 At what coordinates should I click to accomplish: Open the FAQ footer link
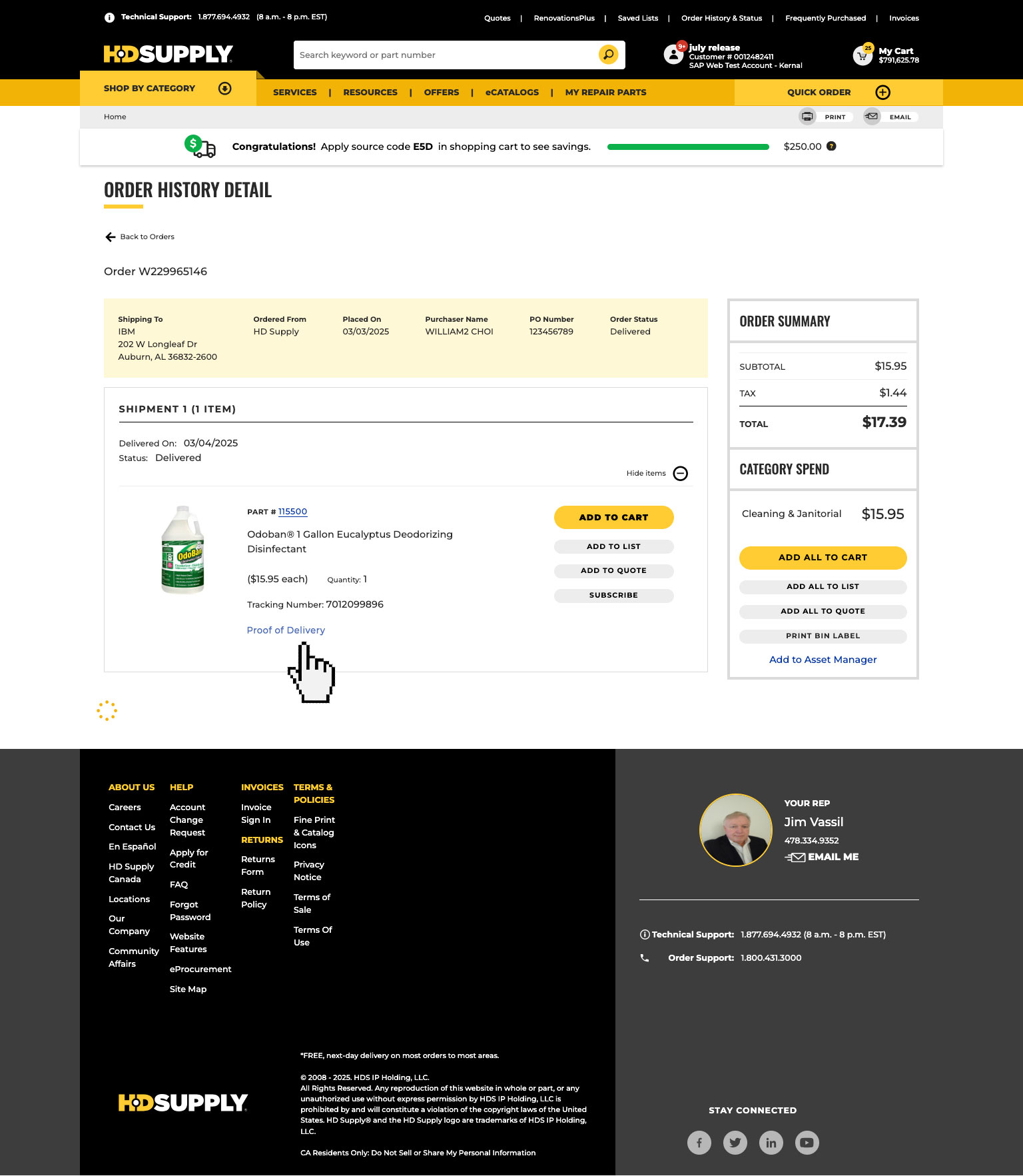click(x=178, y=885)
